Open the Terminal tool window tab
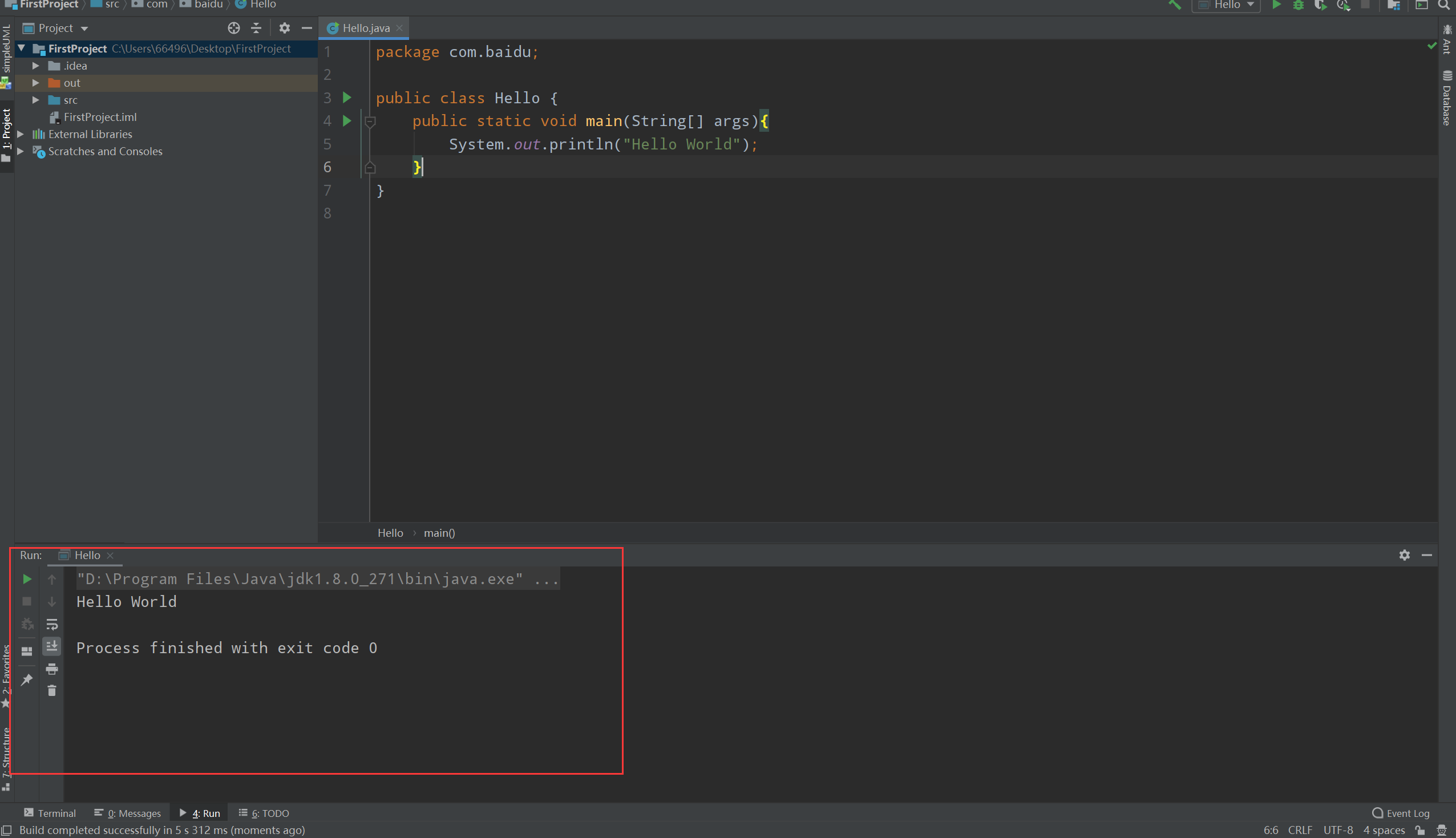Screen dimensions: 1456x838 (51, 813)
